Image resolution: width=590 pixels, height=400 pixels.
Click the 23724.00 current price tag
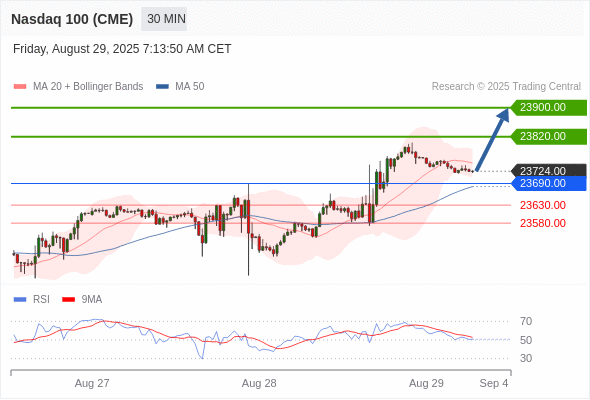(549, 171)
